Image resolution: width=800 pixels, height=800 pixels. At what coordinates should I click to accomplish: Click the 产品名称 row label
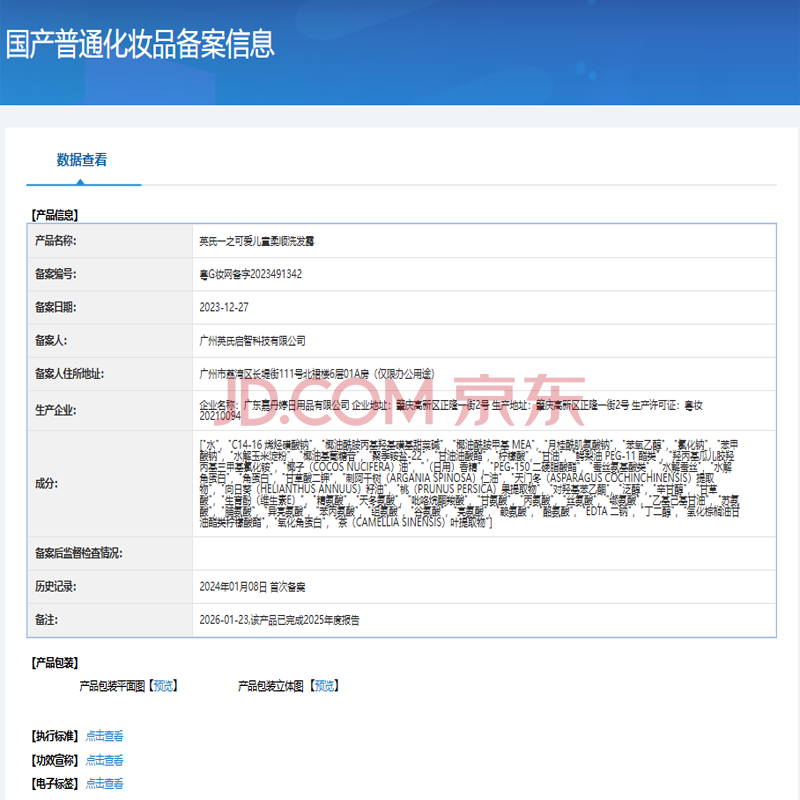[x=55, y=241]
